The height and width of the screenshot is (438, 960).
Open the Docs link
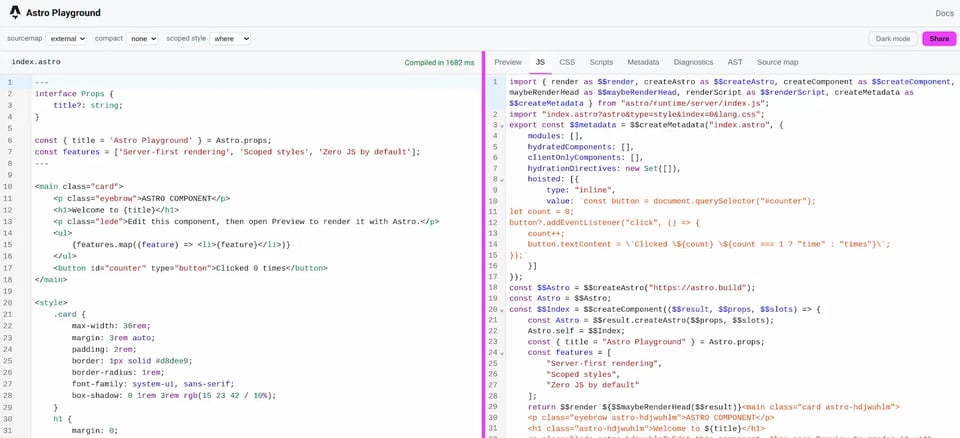944,13
